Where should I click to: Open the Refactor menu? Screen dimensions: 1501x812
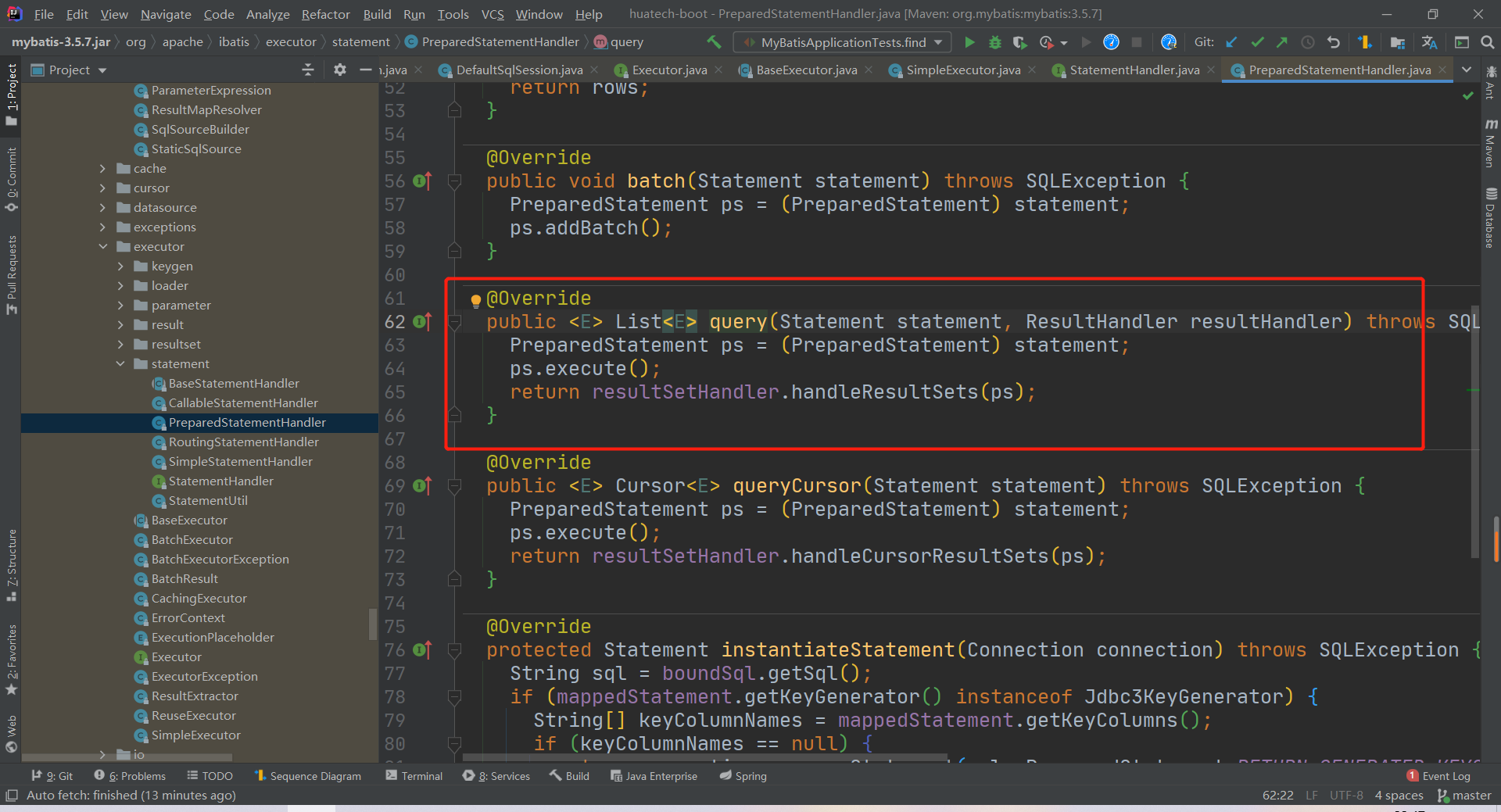(x=325, y=14)
